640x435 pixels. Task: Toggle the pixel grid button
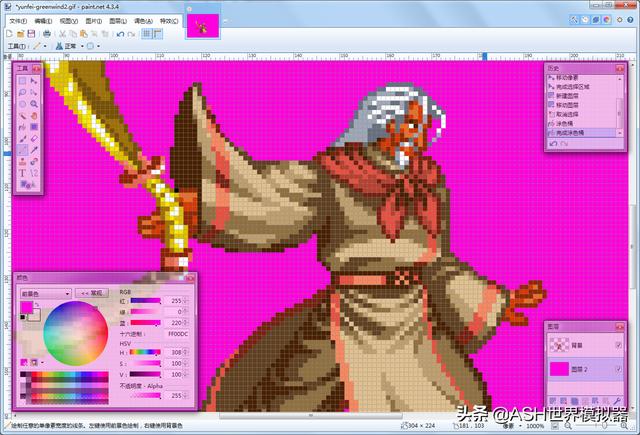tap(146, 33)
